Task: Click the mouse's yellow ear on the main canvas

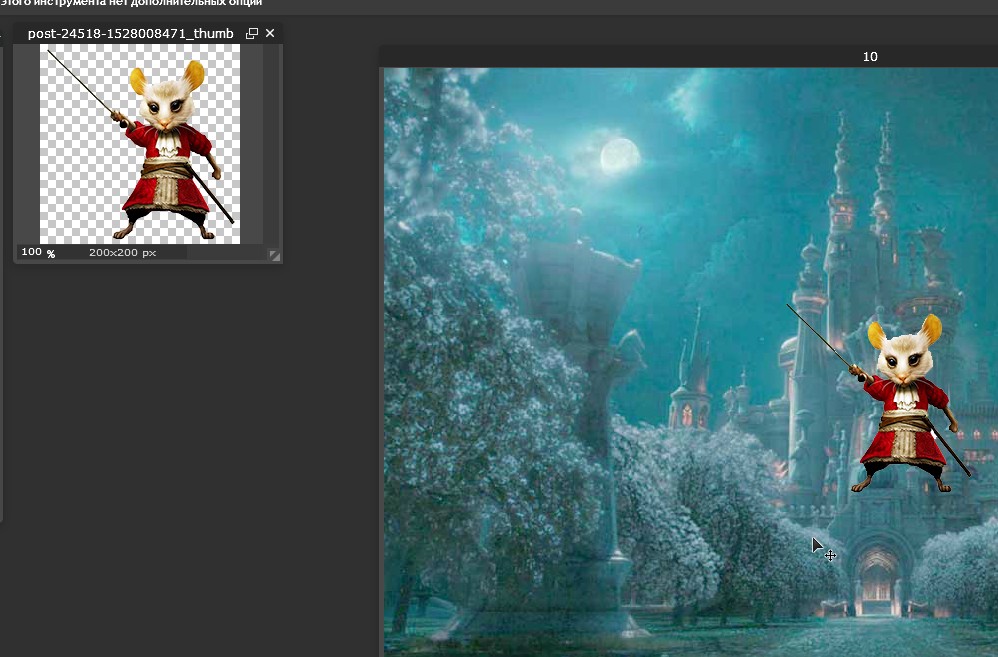Action: (x=878, y=336)
